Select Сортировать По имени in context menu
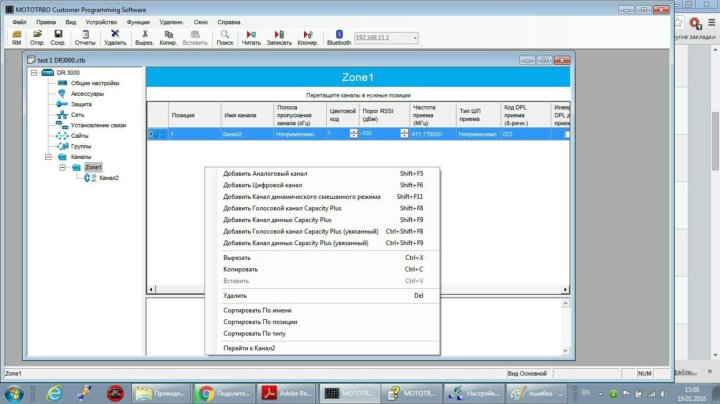The image size is (720, 404). tap(260, 311)
